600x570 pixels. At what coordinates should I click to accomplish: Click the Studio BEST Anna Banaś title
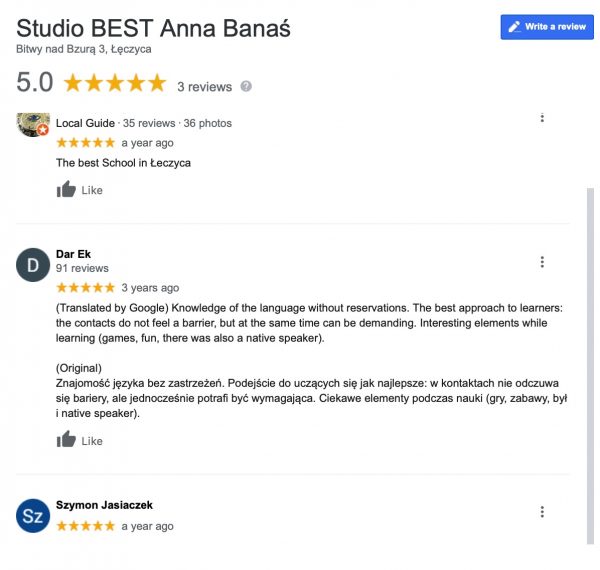coord(153,27)
